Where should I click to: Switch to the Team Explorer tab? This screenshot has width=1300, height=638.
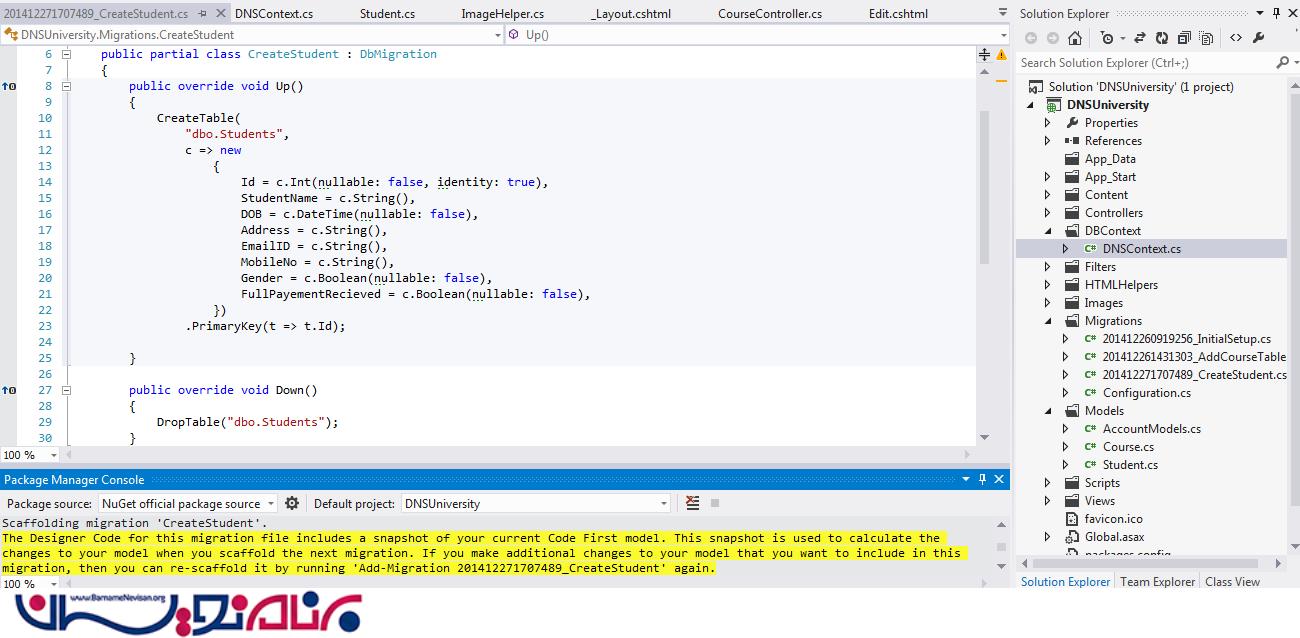pyautogui.click(x=1157, y=581)
